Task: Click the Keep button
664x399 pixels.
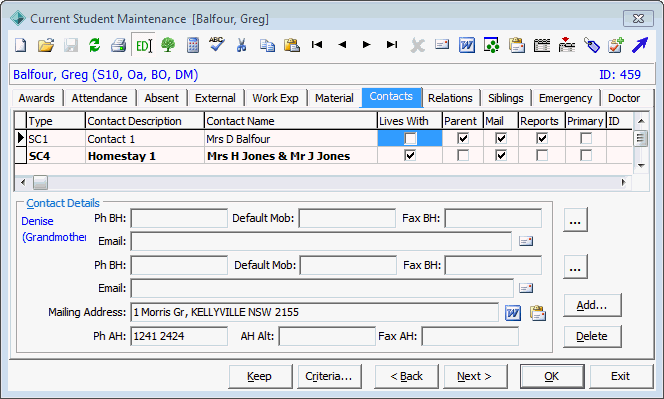Action: click(x=260, y=376)
